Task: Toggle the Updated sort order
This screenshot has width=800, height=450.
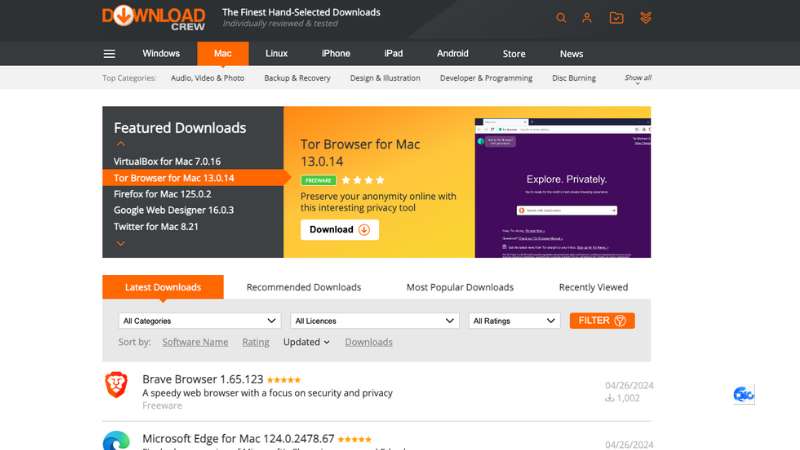Action: click(306, 342)
